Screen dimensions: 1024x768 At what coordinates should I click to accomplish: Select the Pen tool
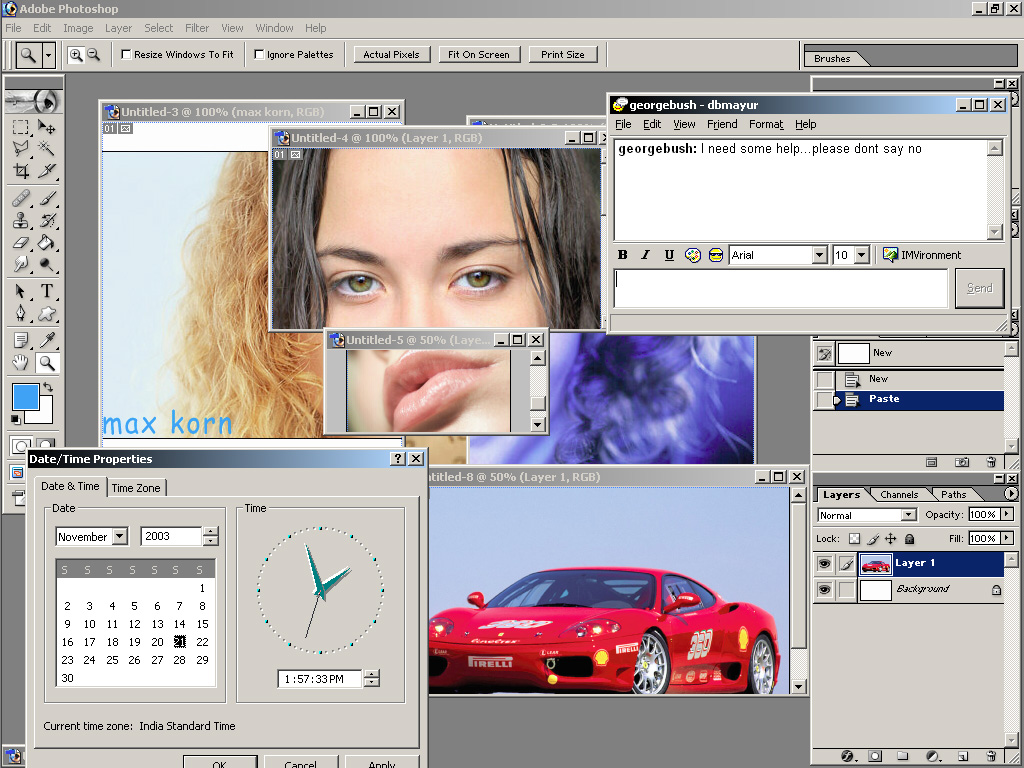(x=21, y=313)
